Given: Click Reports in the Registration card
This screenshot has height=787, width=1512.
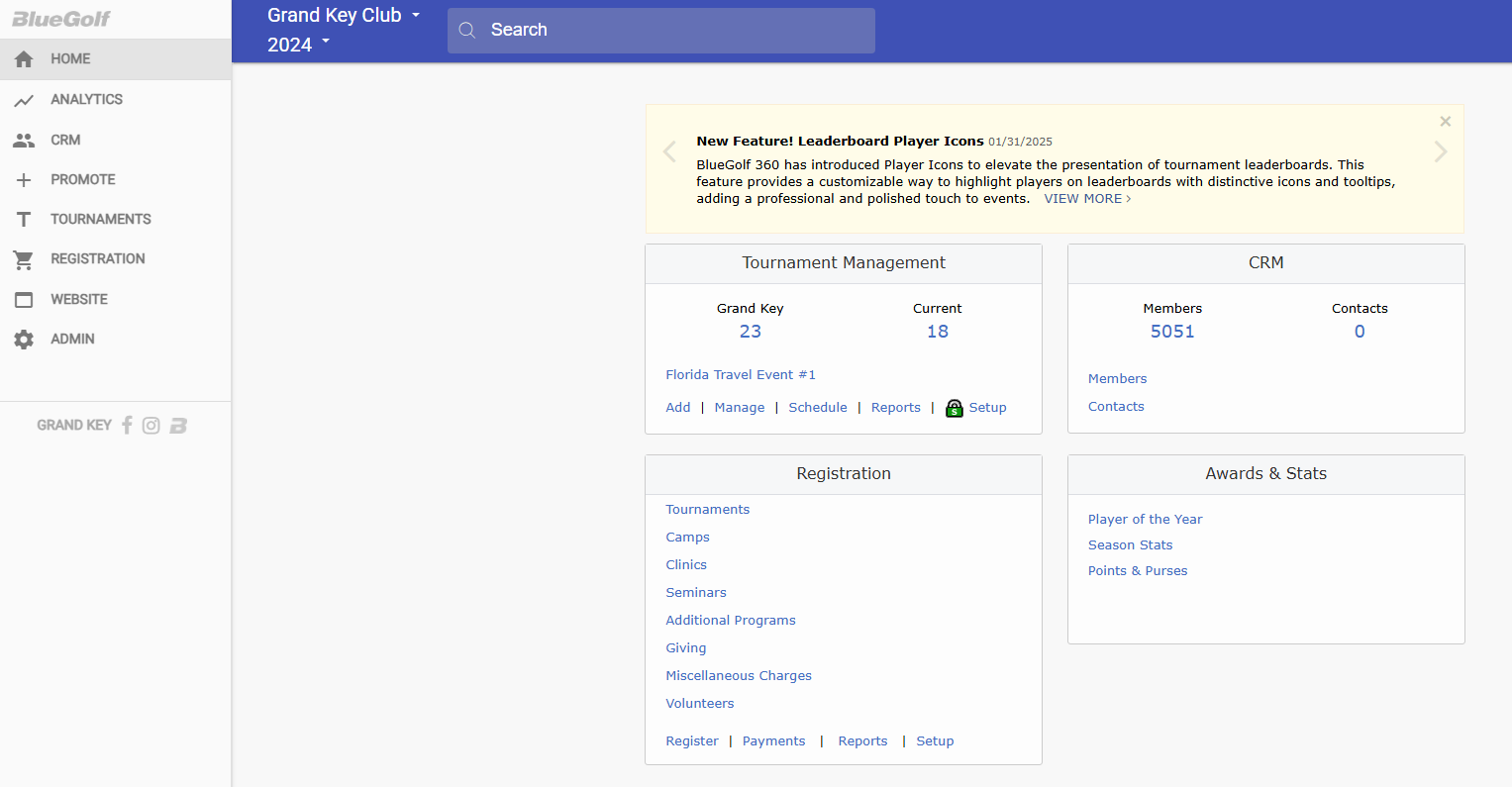Looking at the screenshot, I should point(862,741).
